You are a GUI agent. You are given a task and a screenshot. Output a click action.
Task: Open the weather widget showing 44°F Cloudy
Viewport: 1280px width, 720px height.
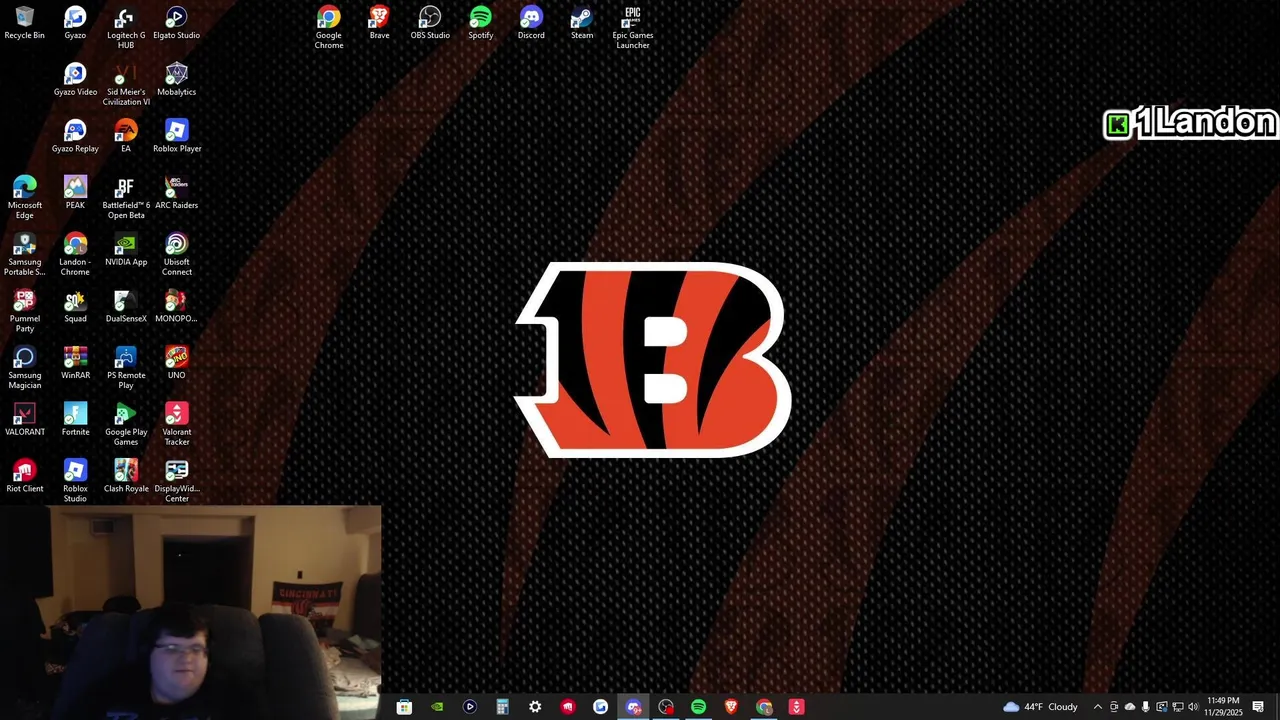(x=1041, y=707)
